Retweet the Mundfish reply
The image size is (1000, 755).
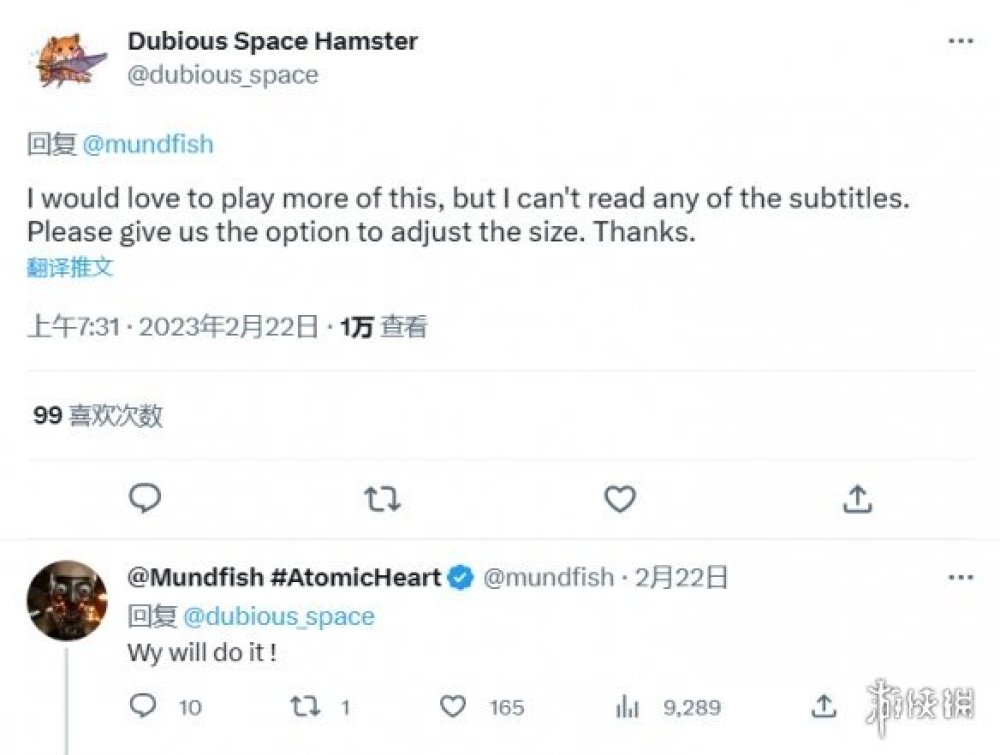[x=305, y=707]
